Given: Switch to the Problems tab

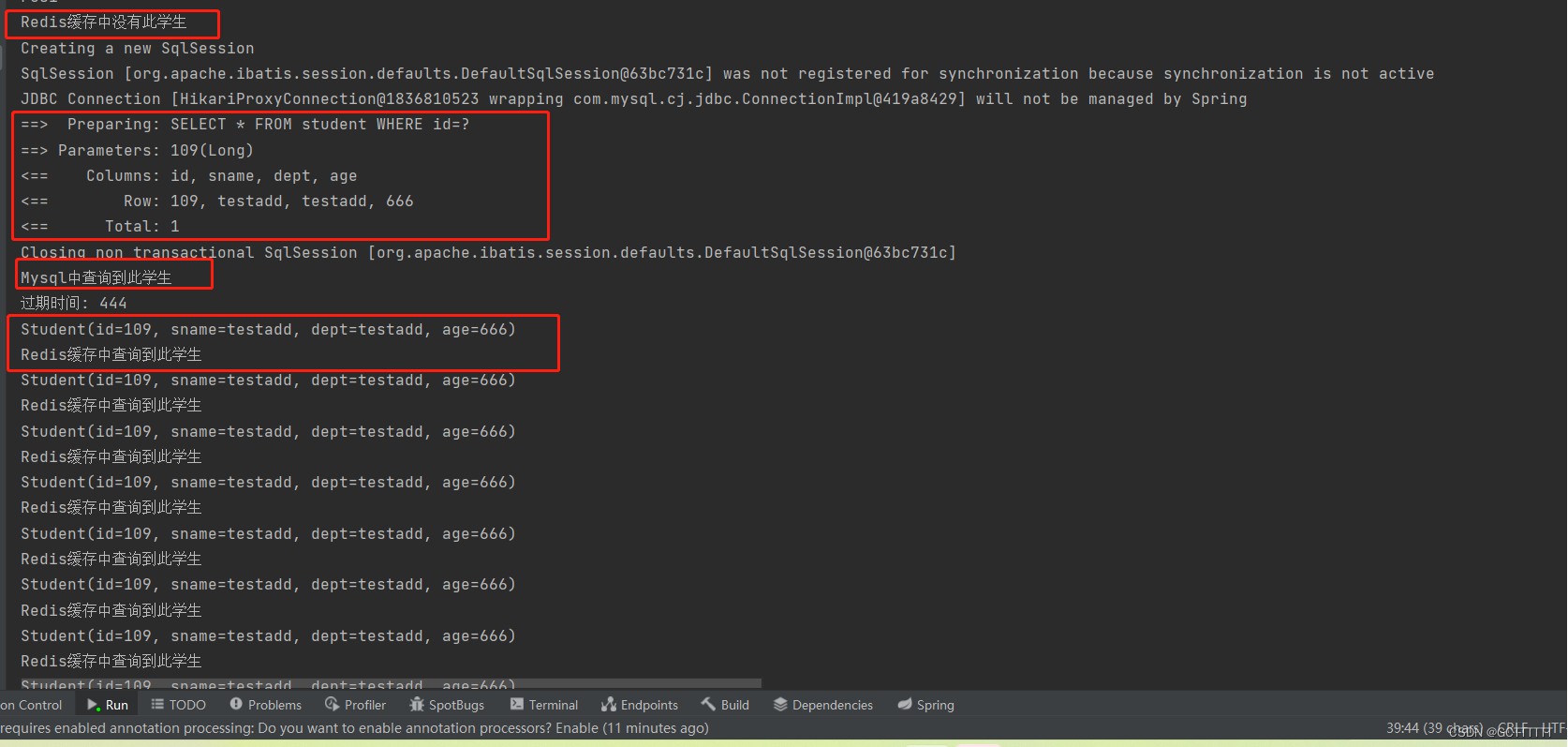Looking at the screenshot, I should pos(265,705).
